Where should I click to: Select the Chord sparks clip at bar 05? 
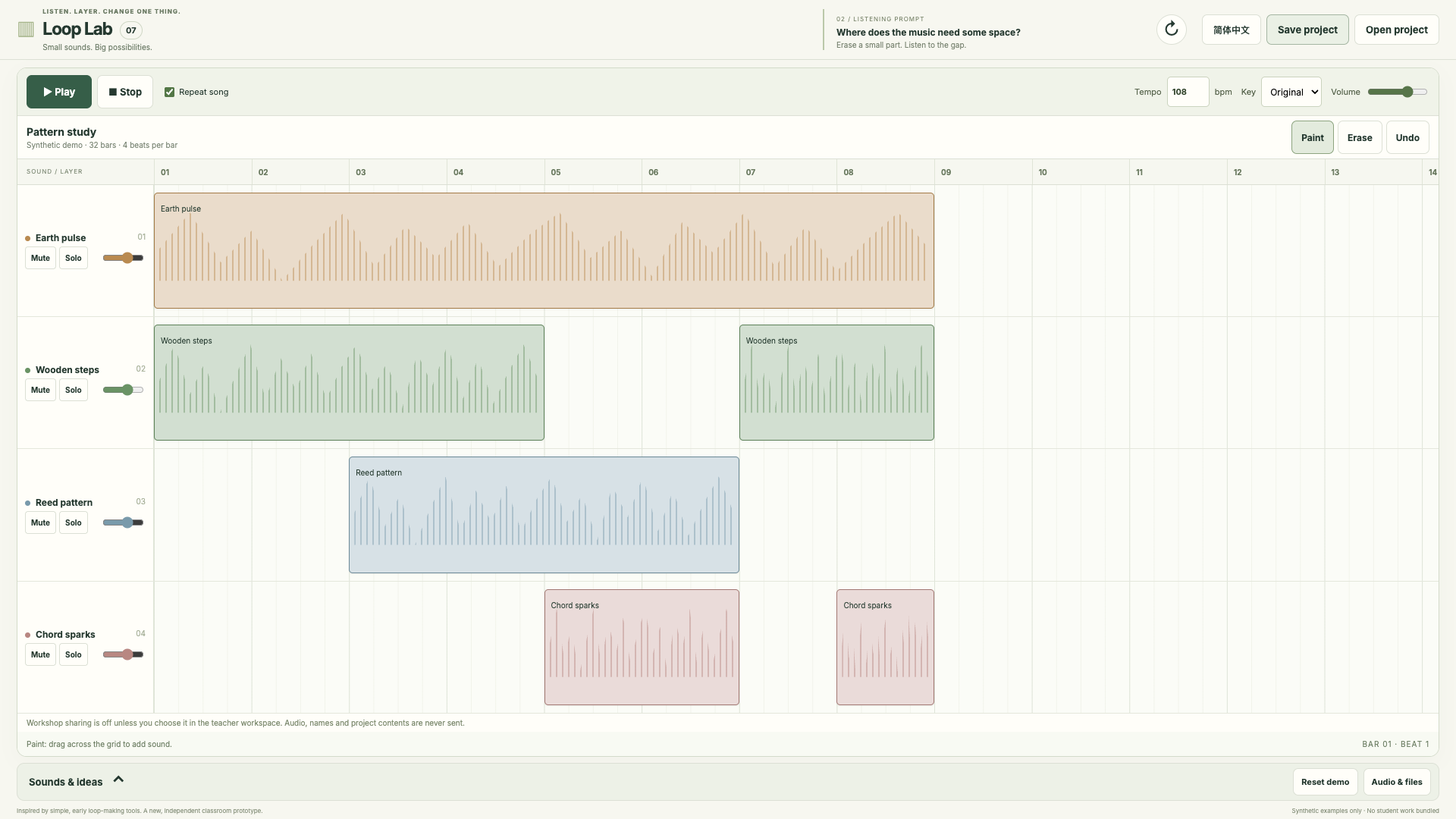[x=642, y=647]
